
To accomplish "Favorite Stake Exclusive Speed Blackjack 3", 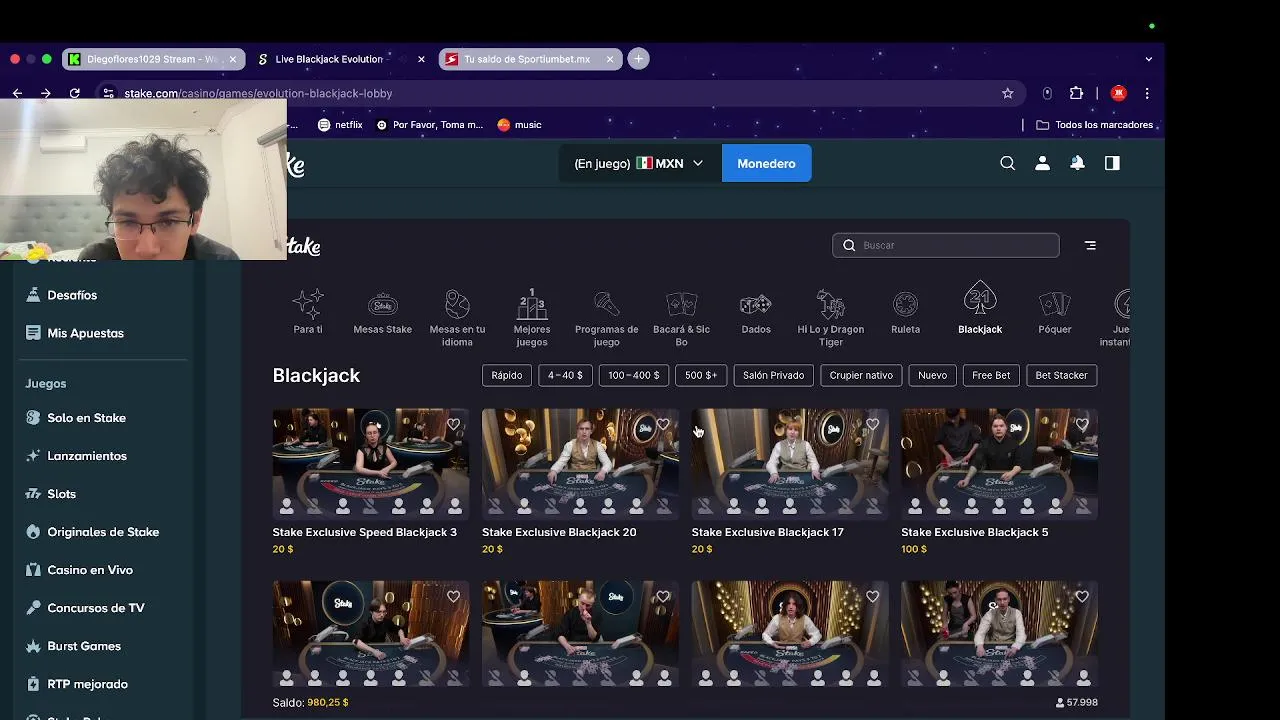I will click(454, 425).
